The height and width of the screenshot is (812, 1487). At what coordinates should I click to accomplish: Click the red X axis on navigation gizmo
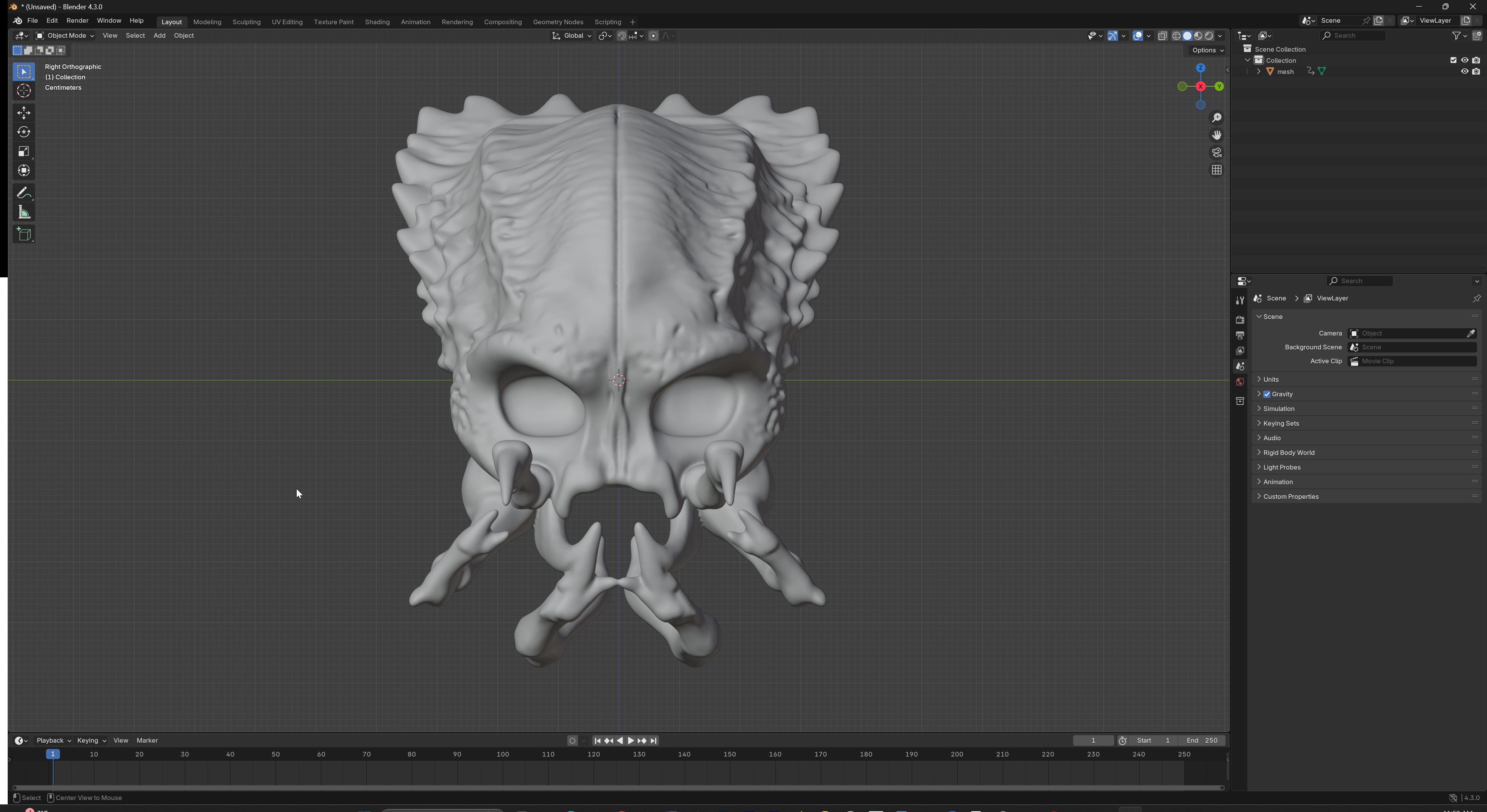pos(1200,87)
